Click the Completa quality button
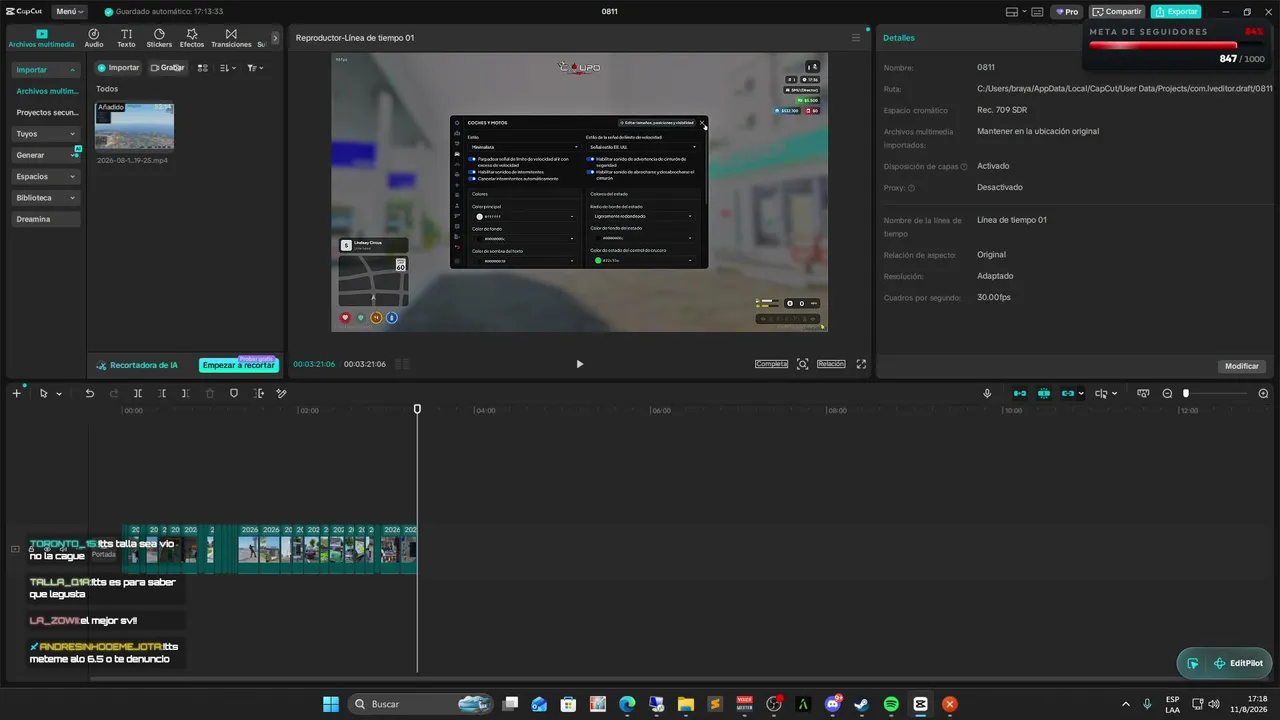The width and height of the screenshot is (1280, 720). 772,364
